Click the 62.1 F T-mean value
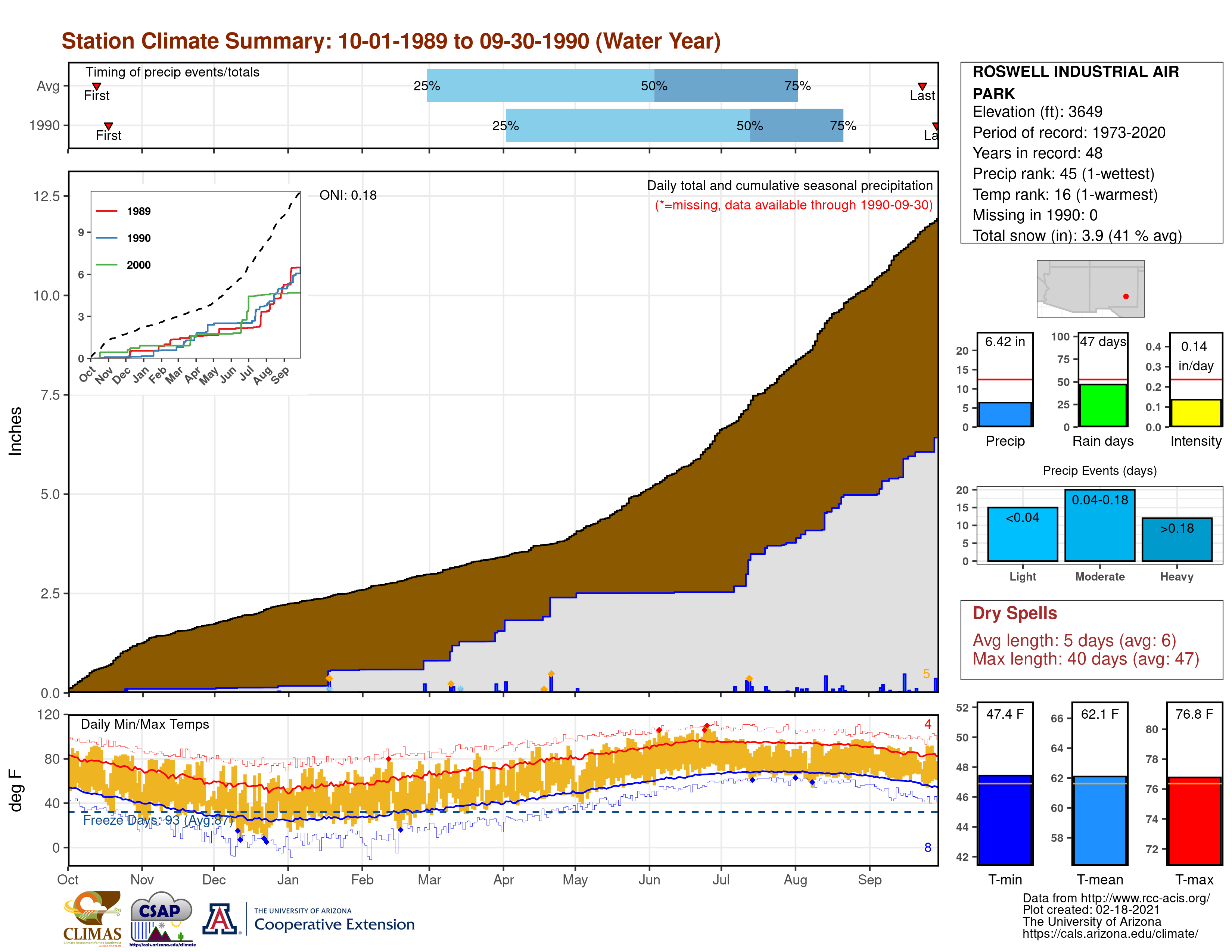The width and height of the screenshot is (1232, 952). 1100,714
